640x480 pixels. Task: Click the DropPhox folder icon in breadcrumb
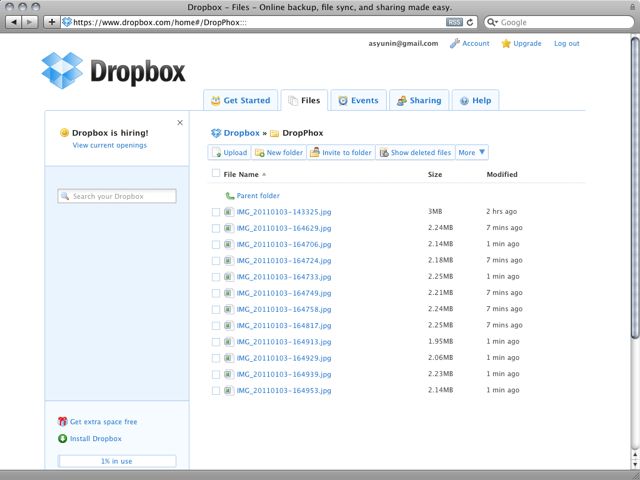point(275,133)
